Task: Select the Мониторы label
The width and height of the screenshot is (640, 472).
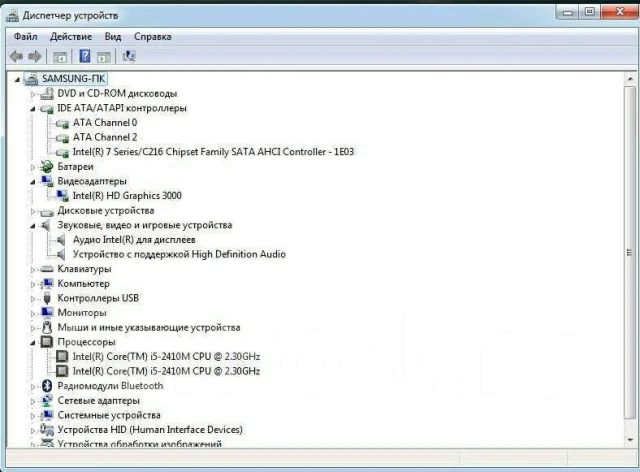Action: (82, 313)
